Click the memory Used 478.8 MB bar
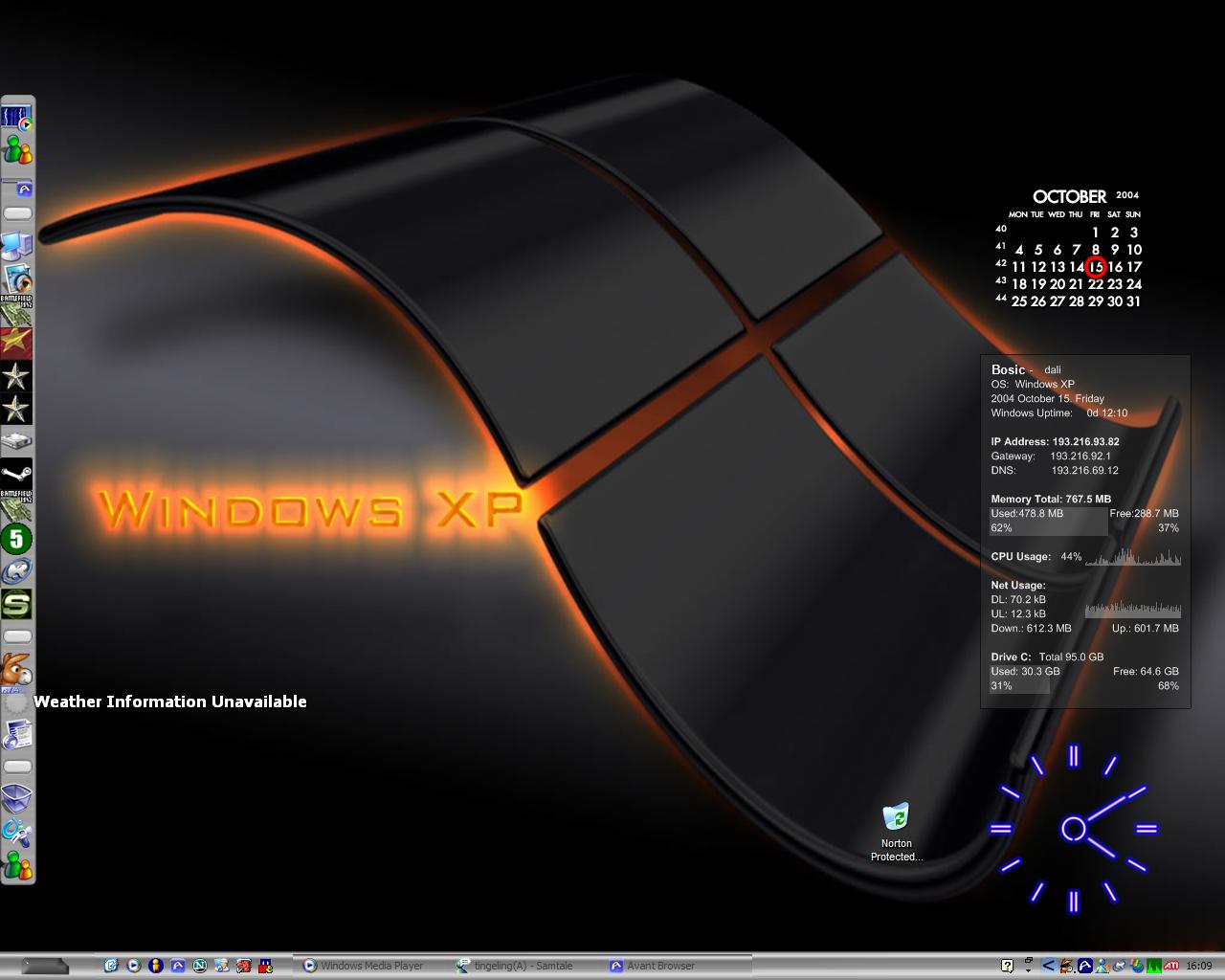 [x=1048, y=521]
